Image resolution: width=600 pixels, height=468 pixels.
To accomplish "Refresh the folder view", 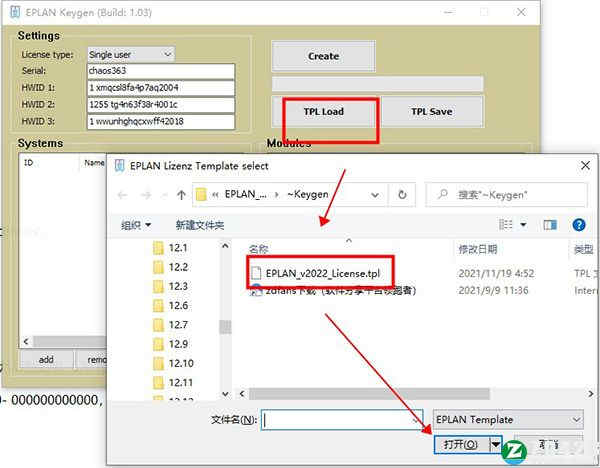I will pos(402,195).
